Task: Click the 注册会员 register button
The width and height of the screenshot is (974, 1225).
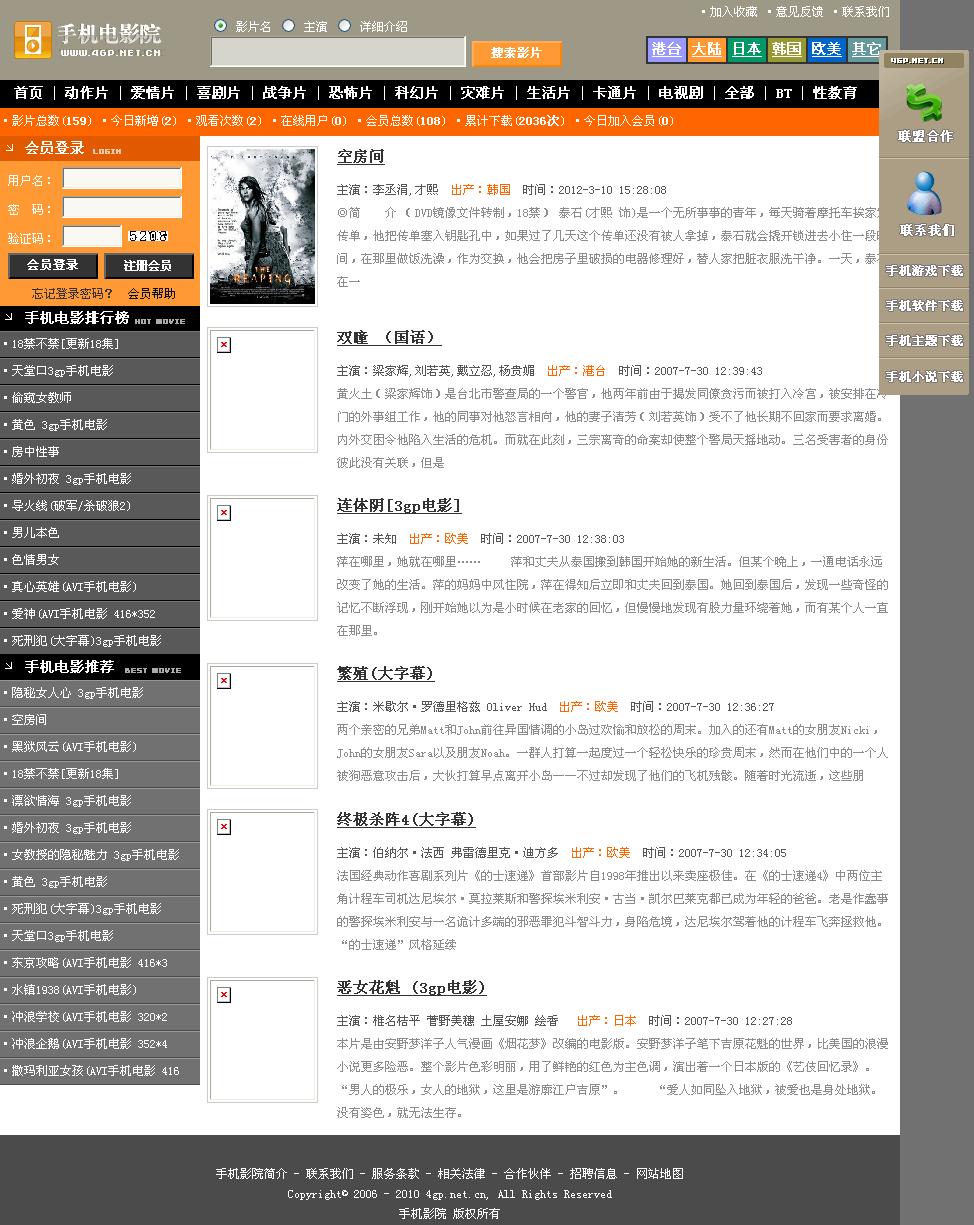Action: coord(147,266)
